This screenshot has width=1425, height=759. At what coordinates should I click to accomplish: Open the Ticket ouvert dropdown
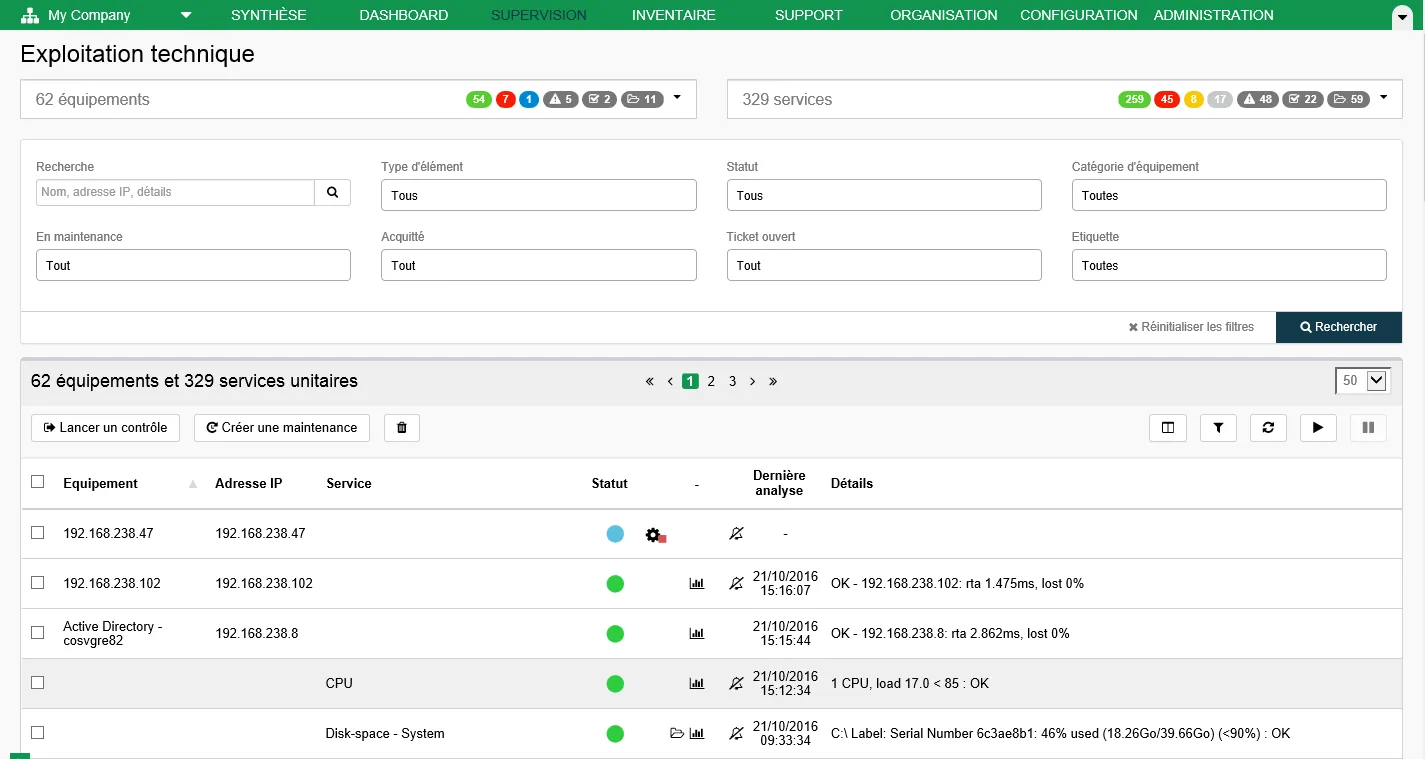[x=884, y=266]
